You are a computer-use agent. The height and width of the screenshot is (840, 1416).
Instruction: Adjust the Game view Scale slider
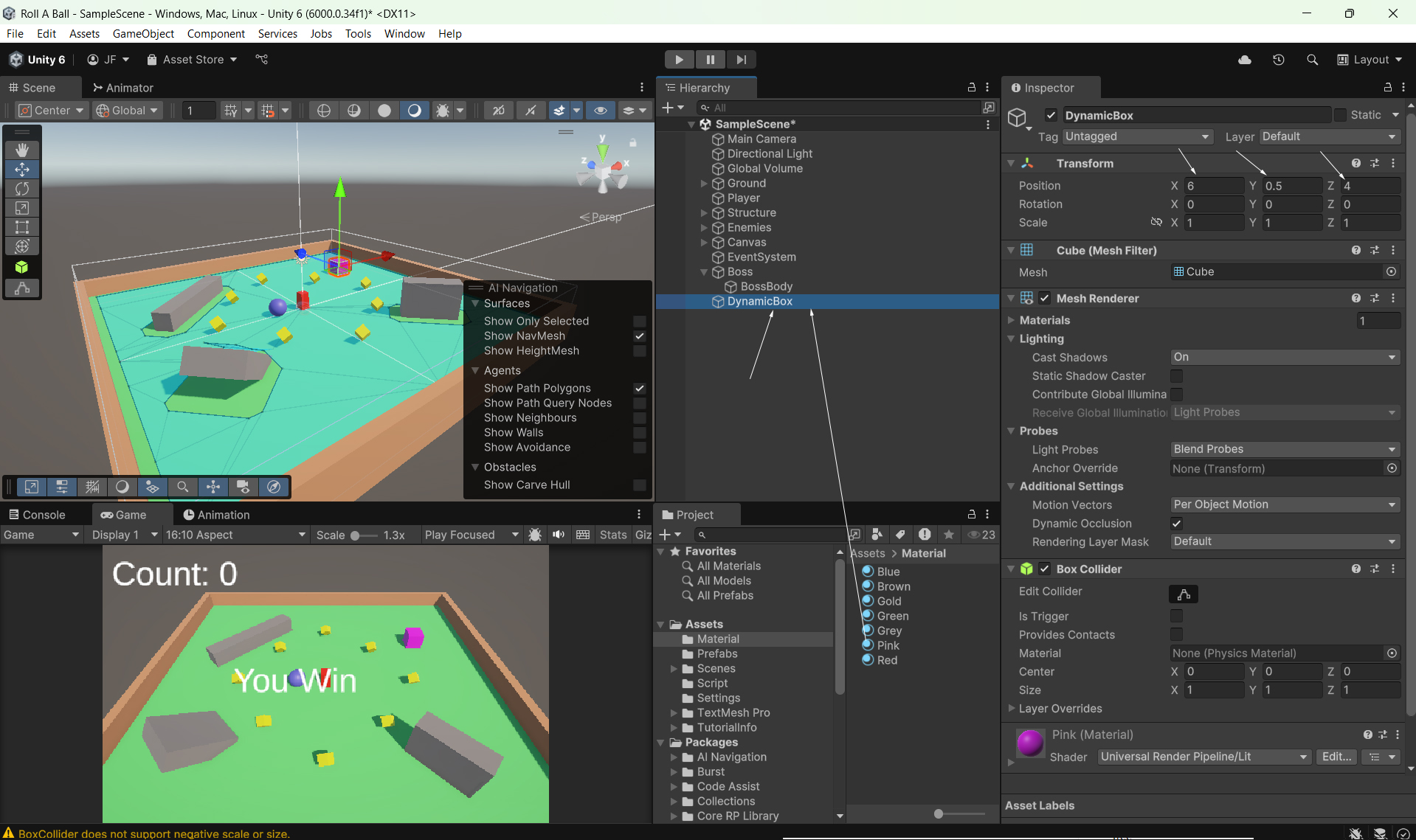[x=356, y=535]
